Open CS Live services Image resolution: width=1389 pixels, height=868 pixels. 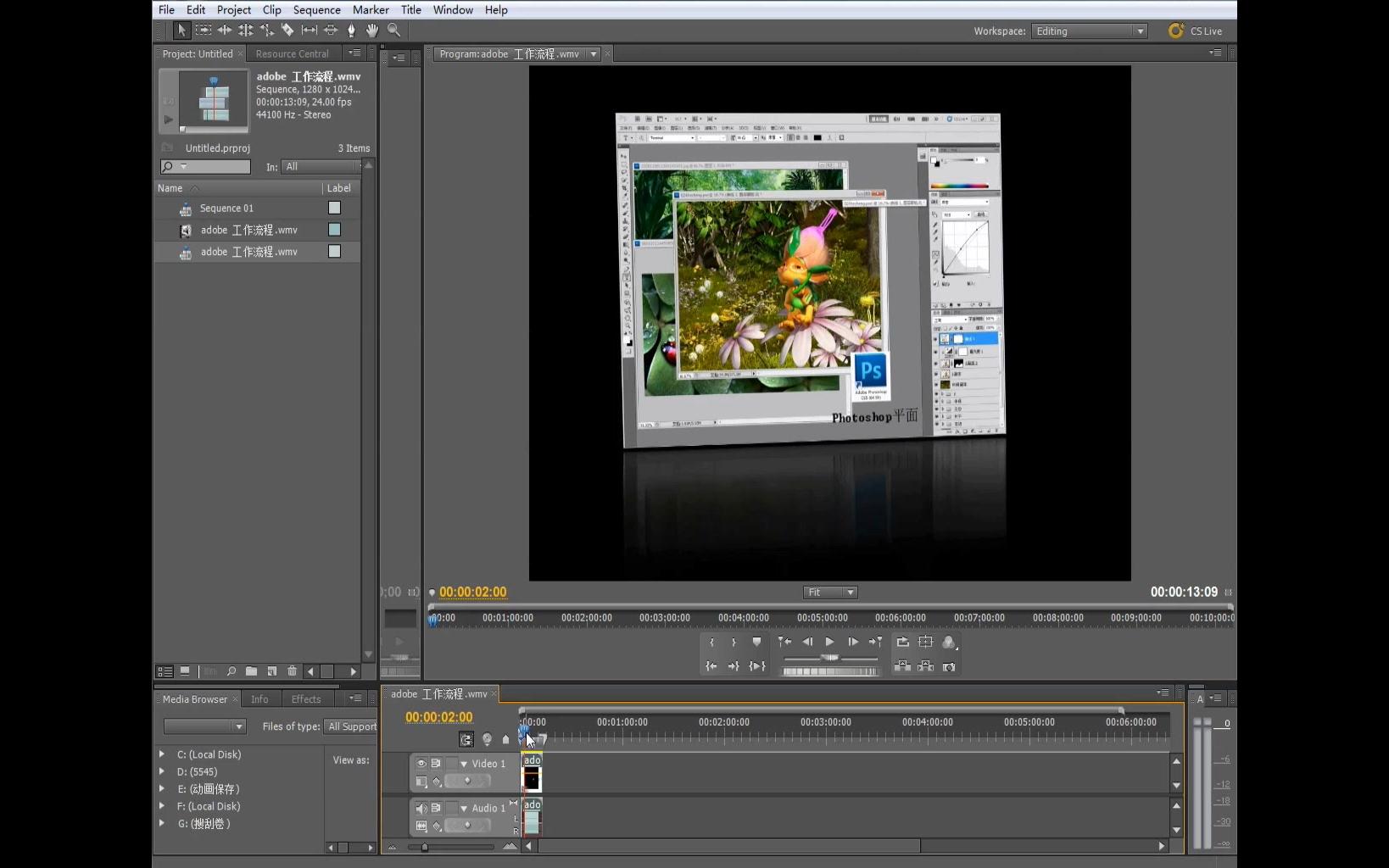(1196, 31)
